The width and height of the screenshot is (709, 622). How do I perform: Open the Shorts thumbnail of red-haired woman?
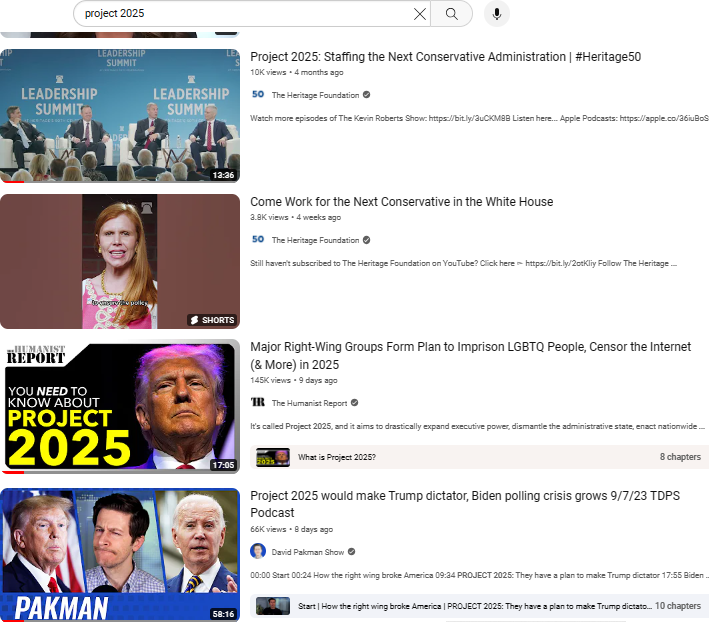coord(120,261)
